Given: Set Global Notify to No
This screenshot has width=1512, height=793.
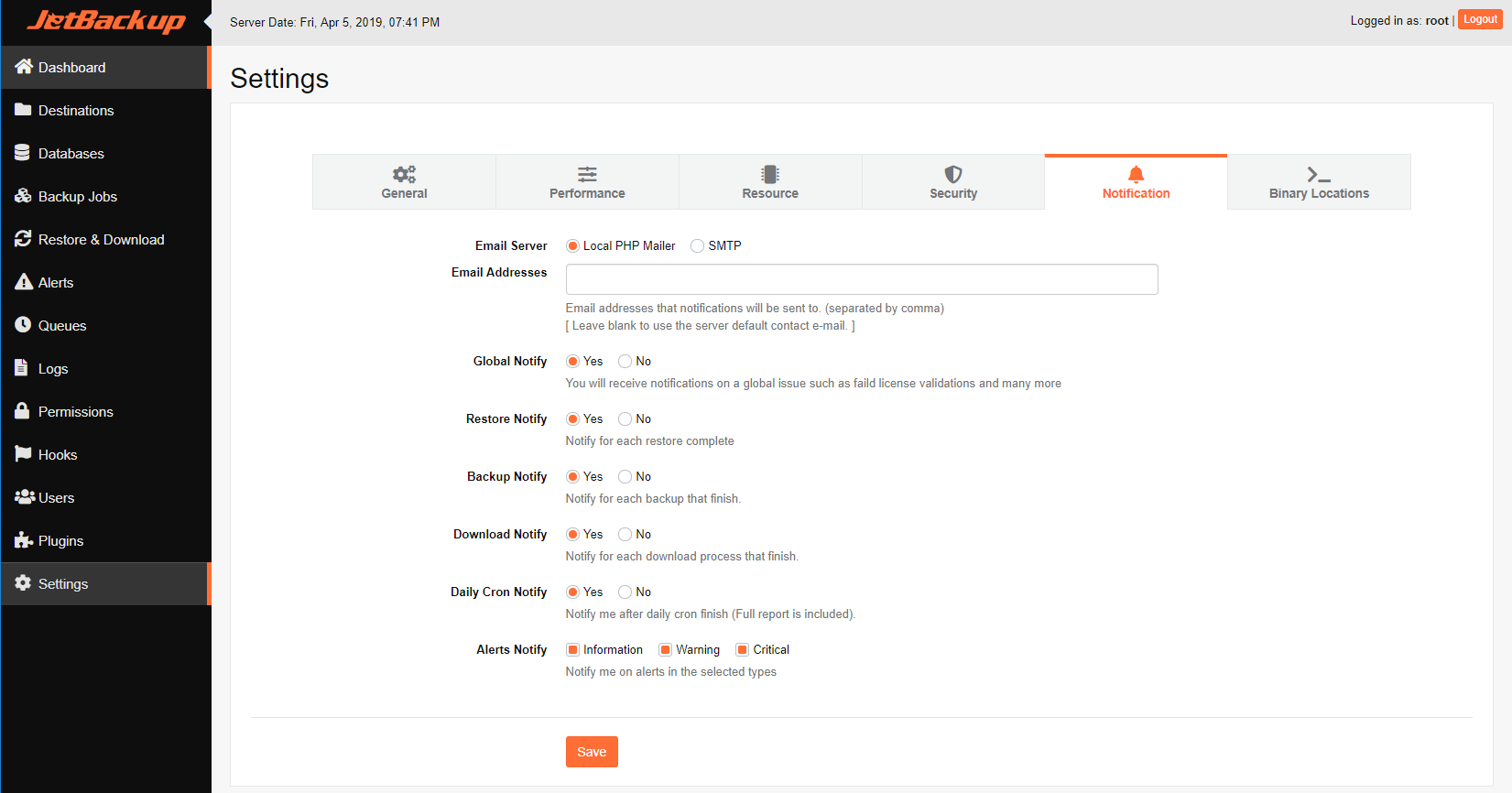Looking at the screenshot, I should point(625,361).
